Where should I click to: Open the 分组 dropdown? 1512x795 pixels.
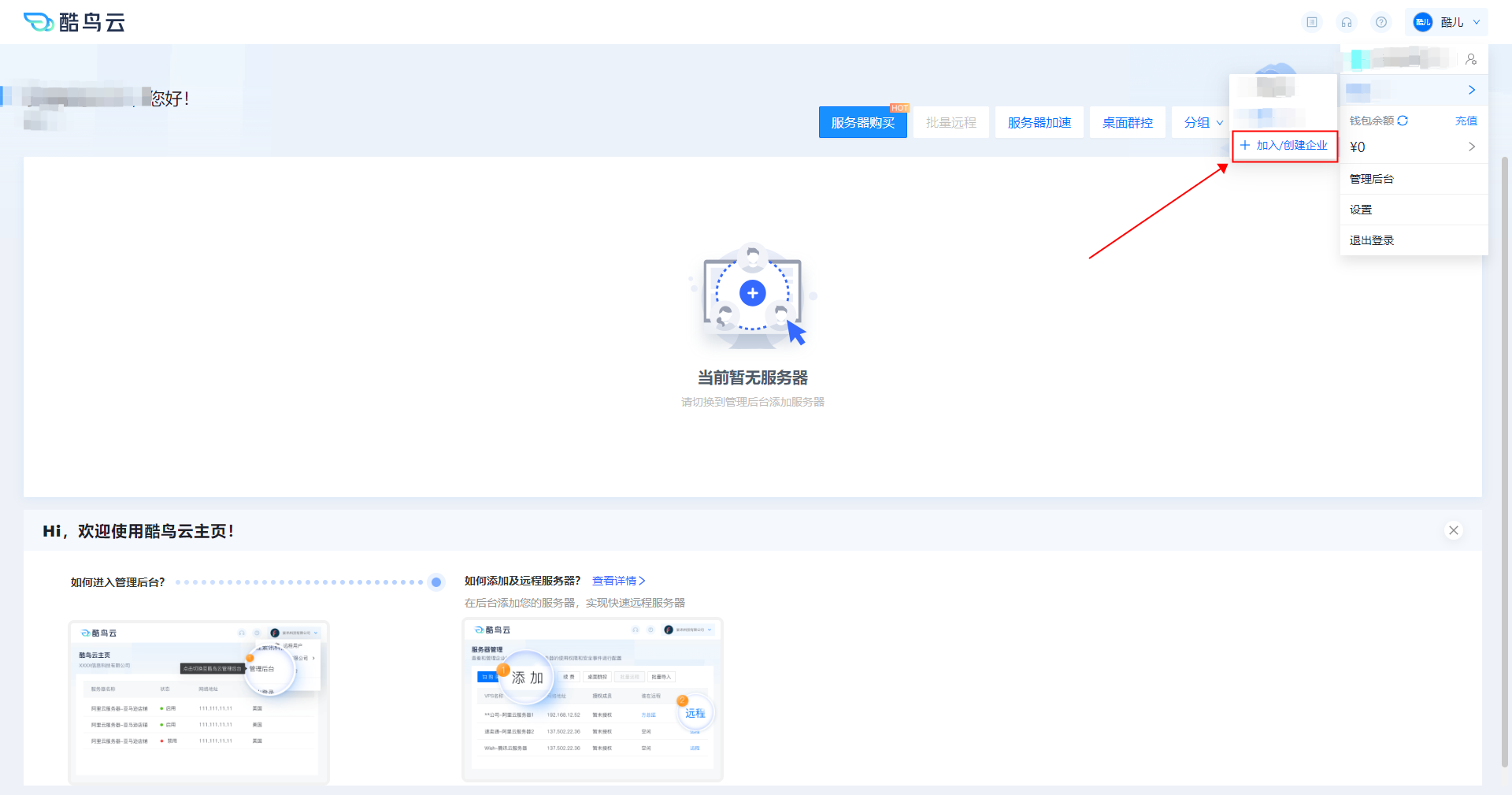[1203, 122]
